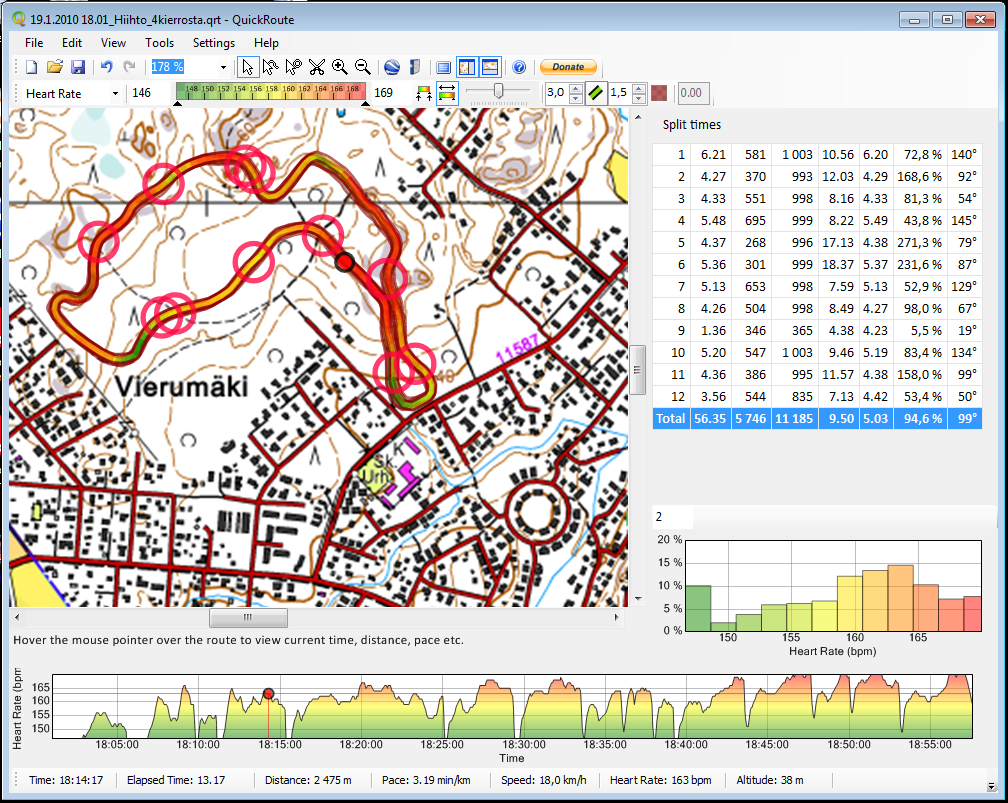The image size is (1008, 803).
Task: Select split row 9 with time 1.36
Action: pyautogui.click(x=817, y=330)
